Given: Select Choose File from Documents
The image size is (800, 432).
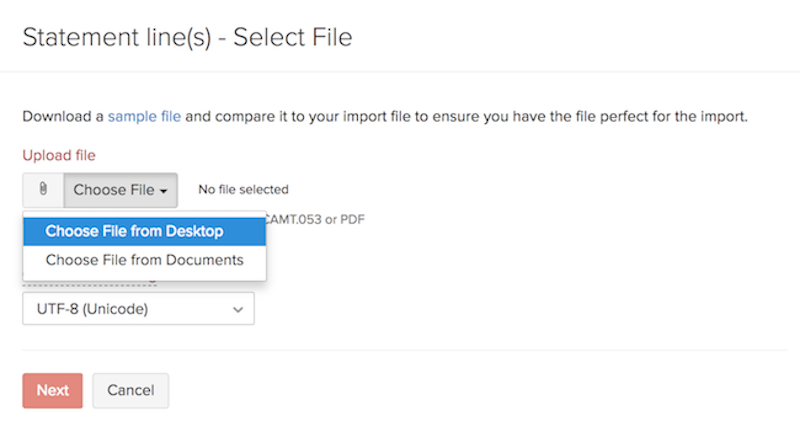Looking at the screenshot, I should pyautogui.click(x=144, y=260).
